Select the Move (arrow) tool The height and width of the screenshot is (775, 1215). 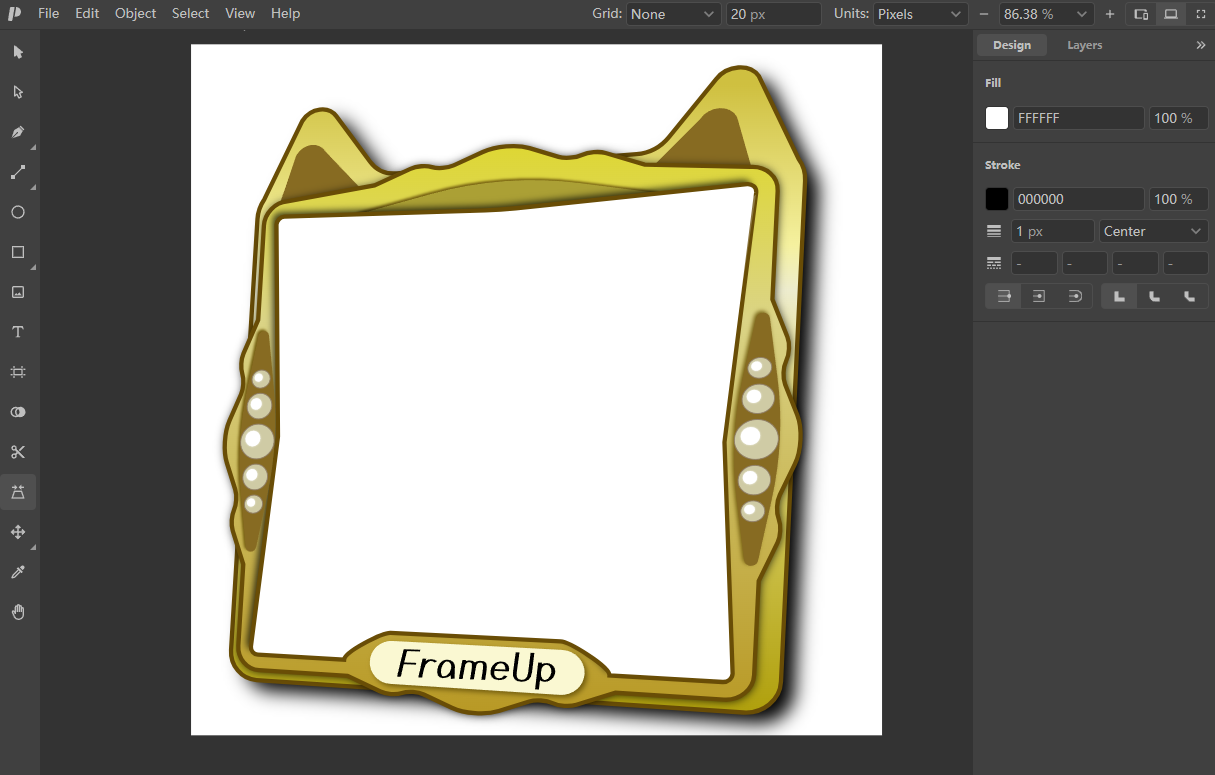coord(18,52)
